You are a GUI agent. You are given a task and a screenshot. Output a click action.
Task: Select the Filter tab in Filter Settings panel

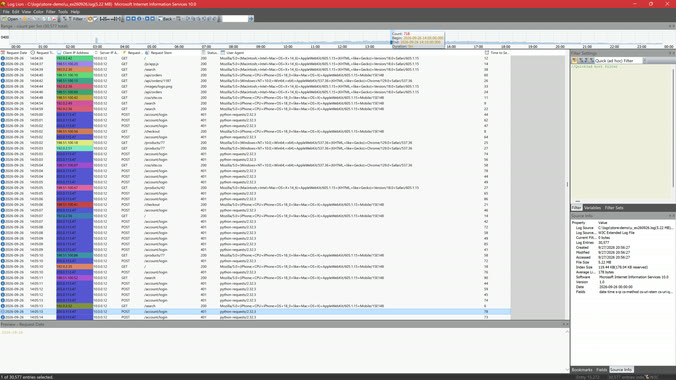[x=576, y=208]
